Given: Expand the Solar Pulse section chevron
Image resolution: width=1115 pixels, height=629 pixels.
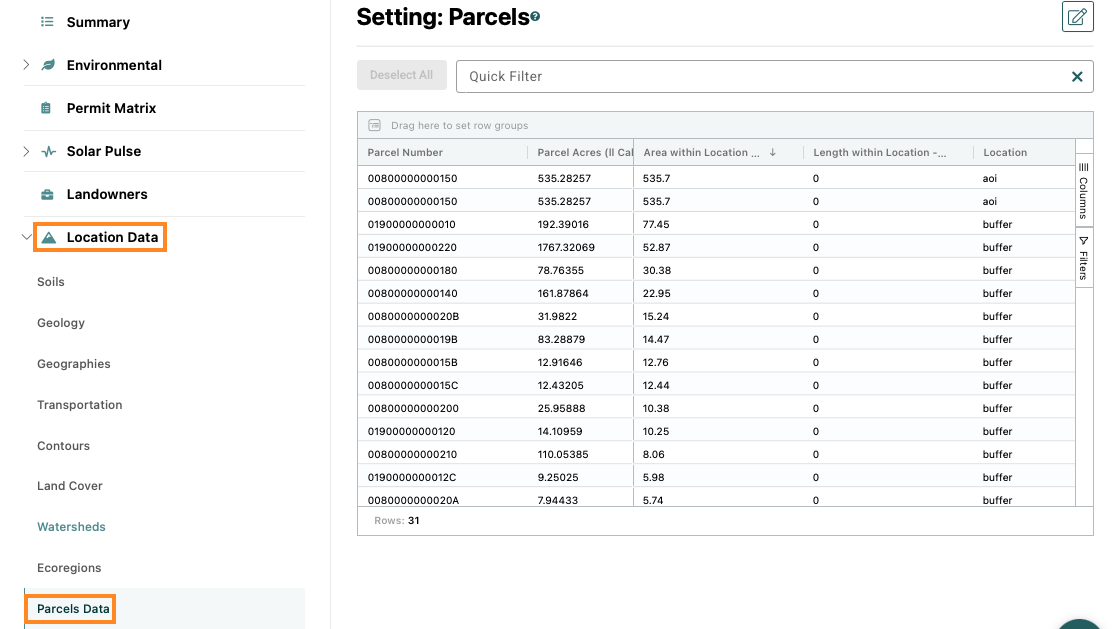Looking at the screenshot, I should [26, 151].
